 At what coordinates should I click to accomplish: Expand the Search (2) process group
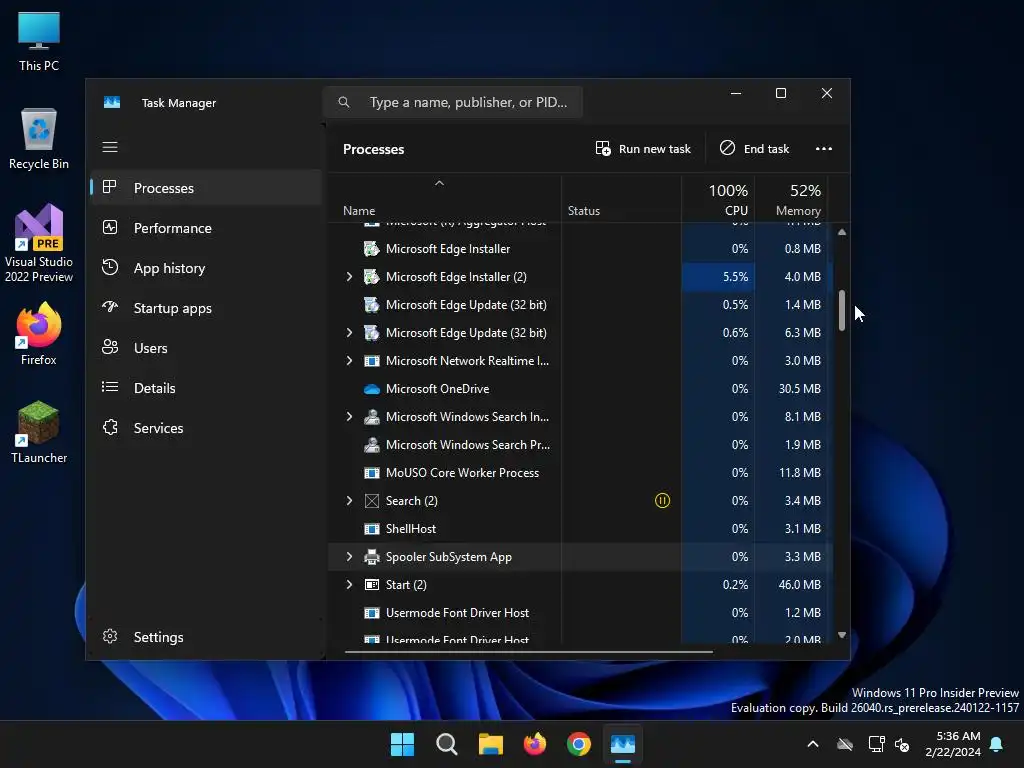pos(349,501)
